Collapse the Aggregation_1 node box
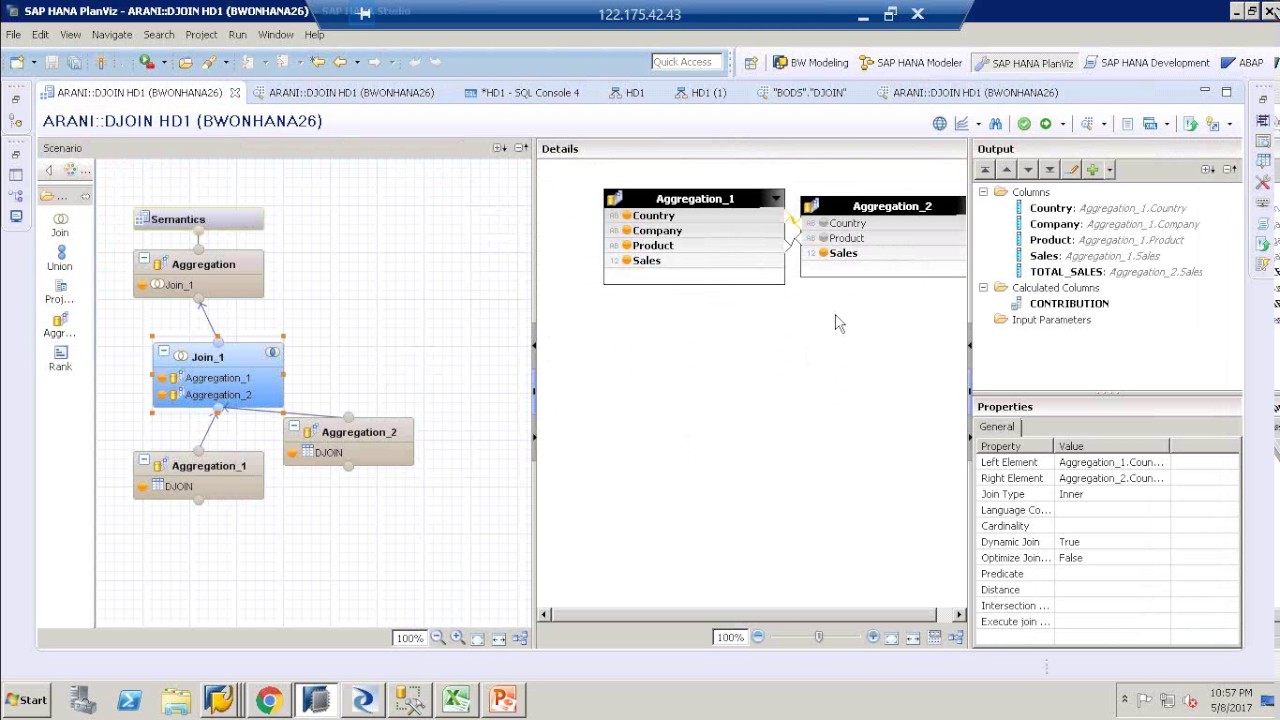 tap(144, 461)
